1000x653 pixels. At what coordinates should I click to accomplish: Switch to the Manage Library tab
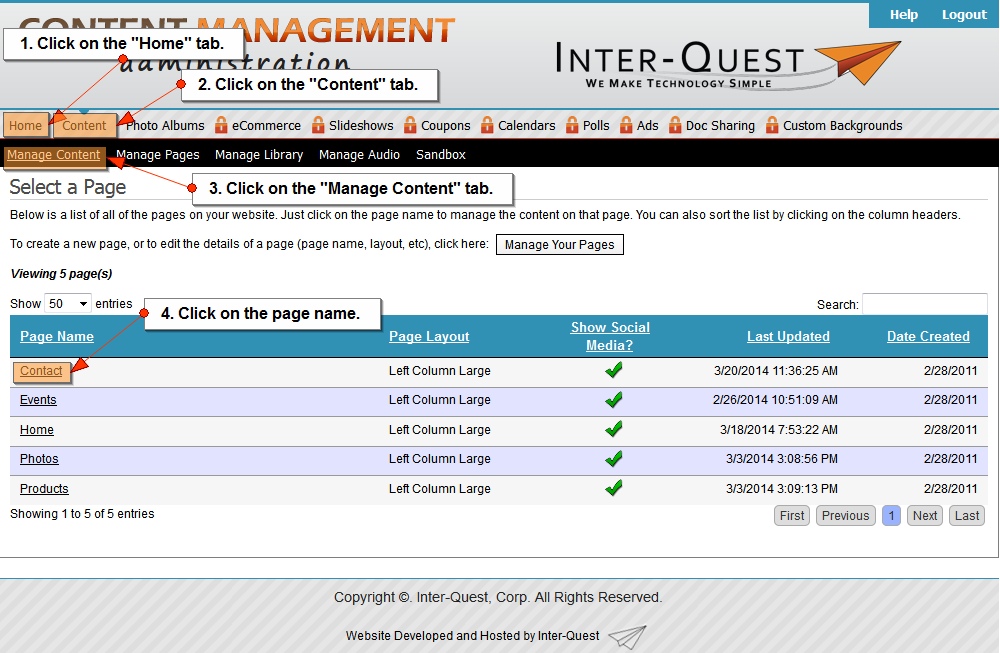click(259, 155)
